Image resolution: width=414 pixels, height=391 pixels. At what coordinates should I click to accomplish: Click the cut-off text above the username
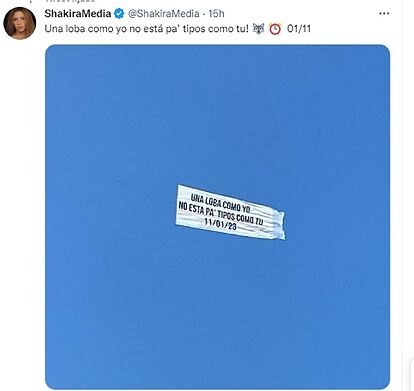[x=70, y=1]
